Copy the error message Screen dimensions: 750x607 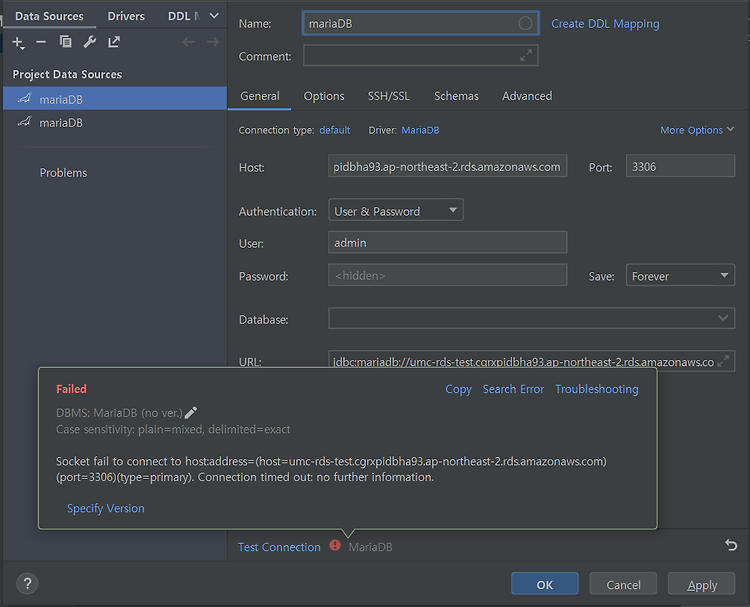pos(458,389)
